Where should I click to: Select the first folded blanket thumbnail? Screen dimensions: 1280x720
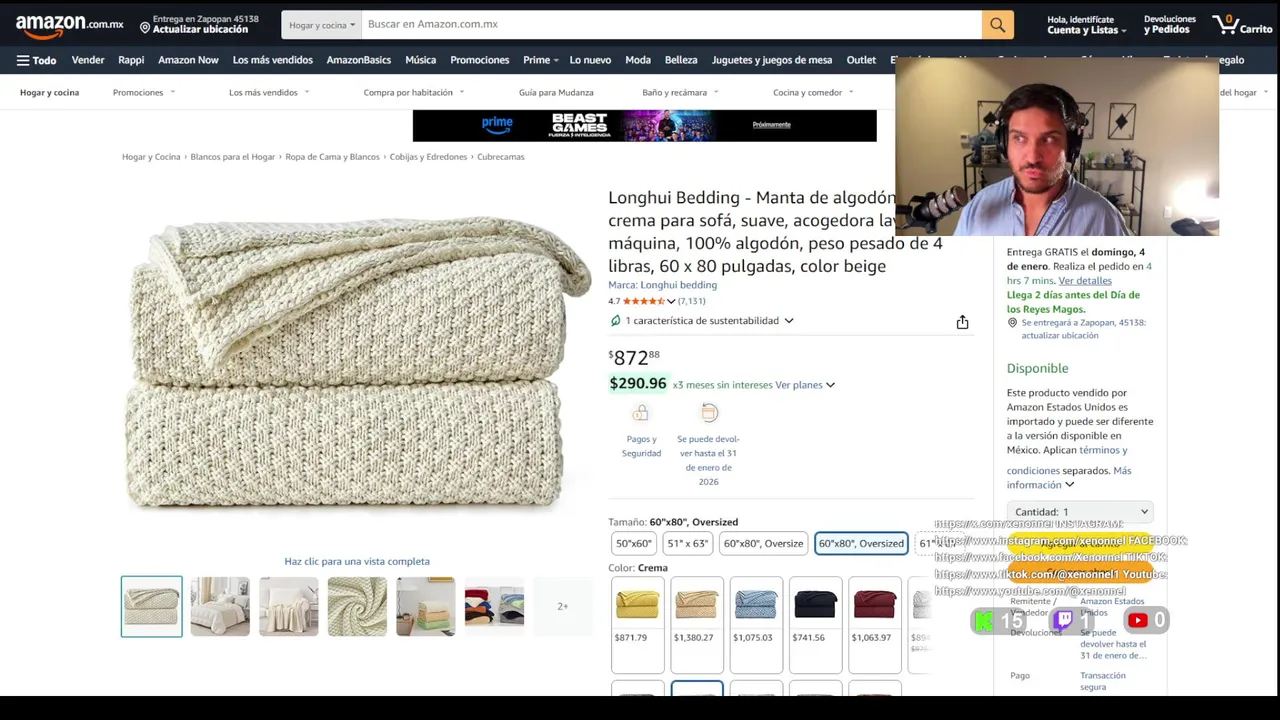[x=152, y=606]
